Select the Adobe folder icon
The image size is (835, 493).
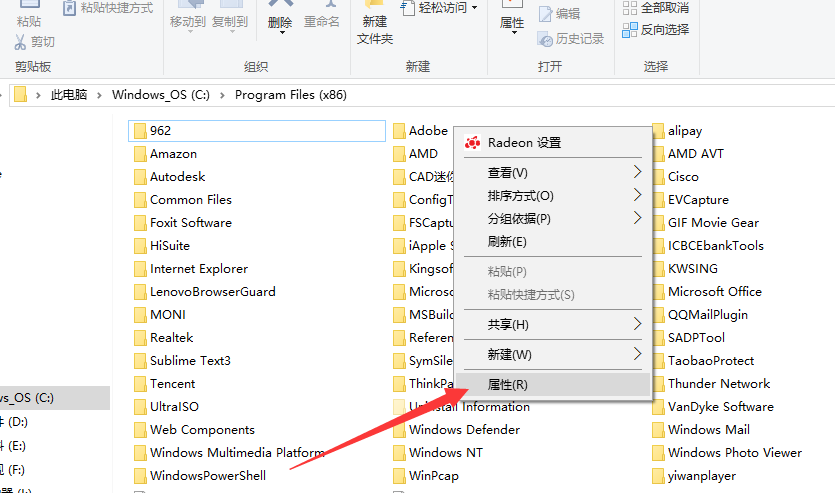399,131
